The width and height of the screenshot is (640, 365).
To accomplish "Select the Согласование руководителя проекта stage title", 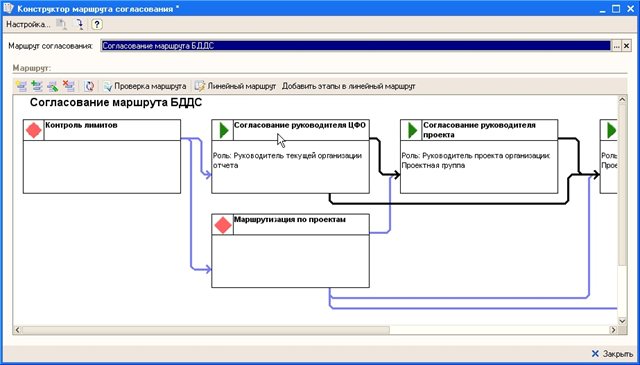I will click(x=479, y=130).
